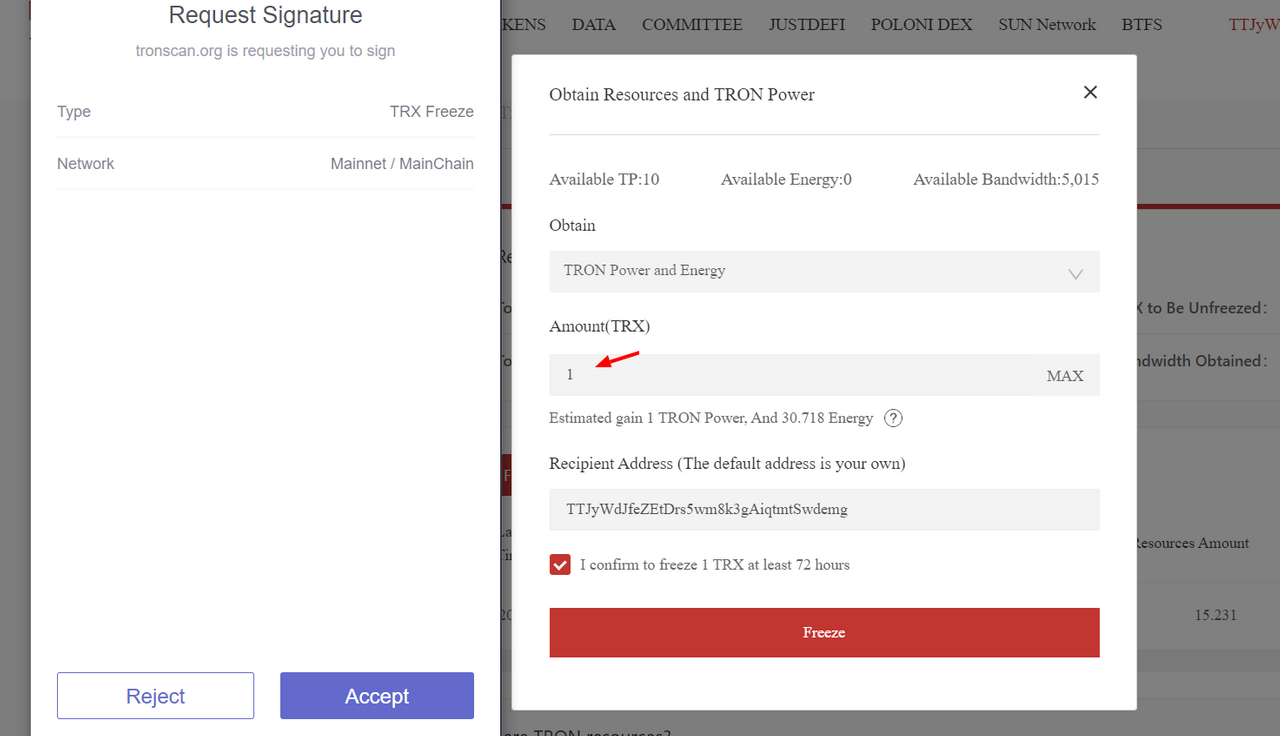1280x736 pixels.
Task: Click the red Freeze button
Action: (x=824, y=632)
